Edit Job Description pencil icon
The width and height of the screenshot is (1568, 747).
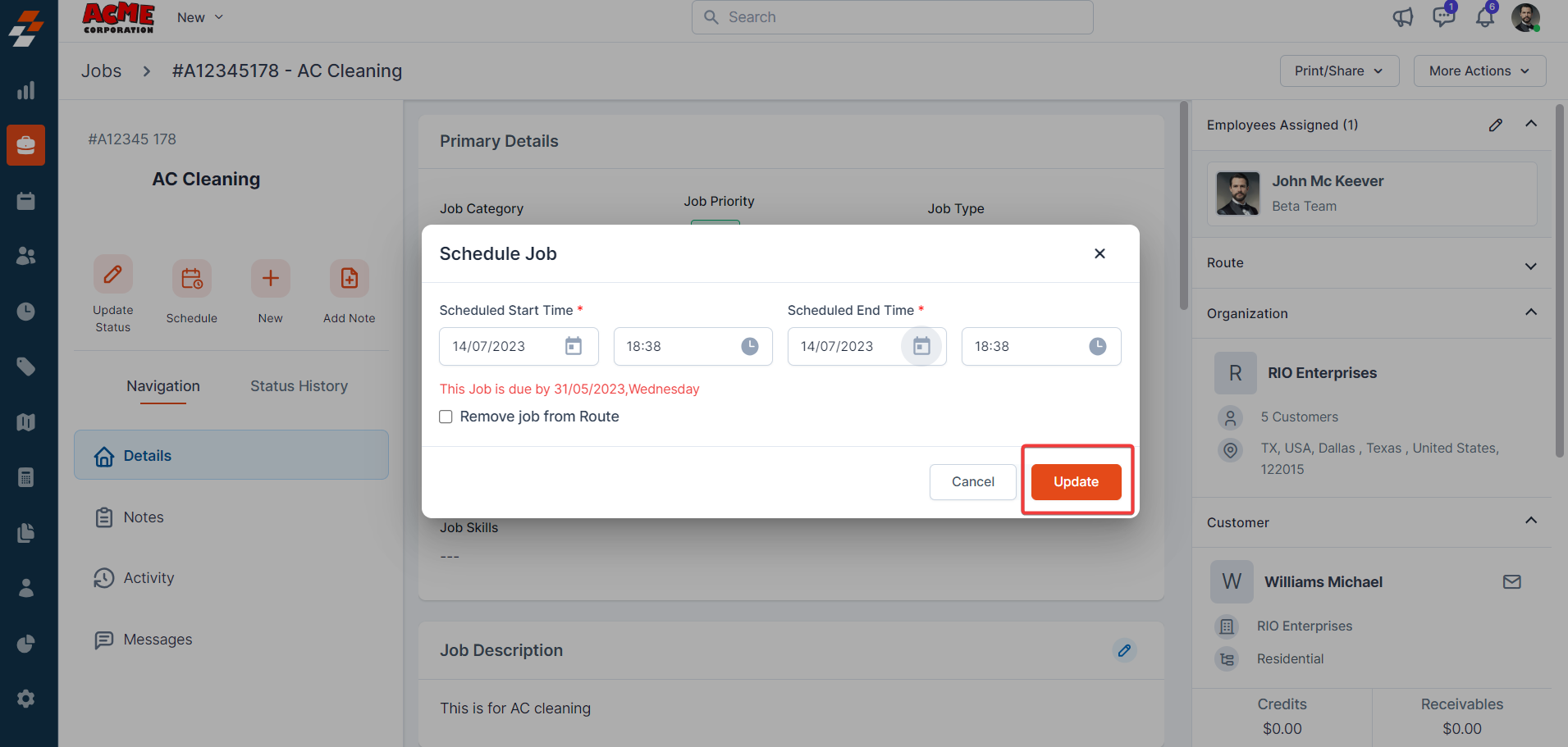(x=1124, y=650)
